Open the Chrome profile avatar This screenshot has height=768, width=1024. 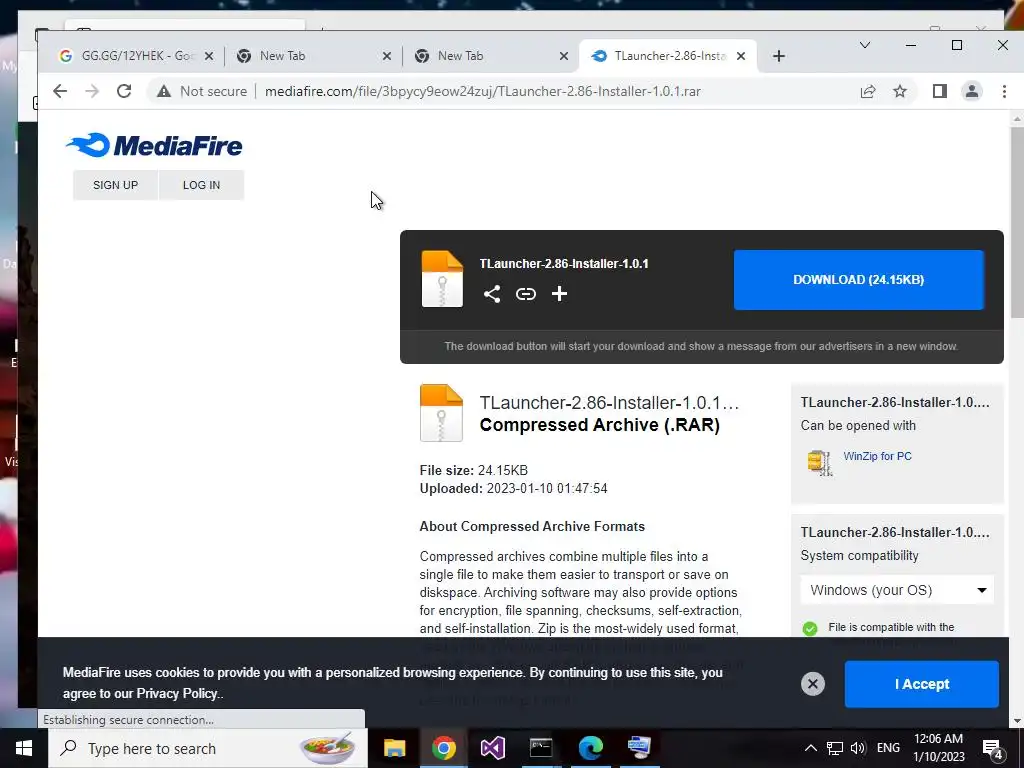972,91
